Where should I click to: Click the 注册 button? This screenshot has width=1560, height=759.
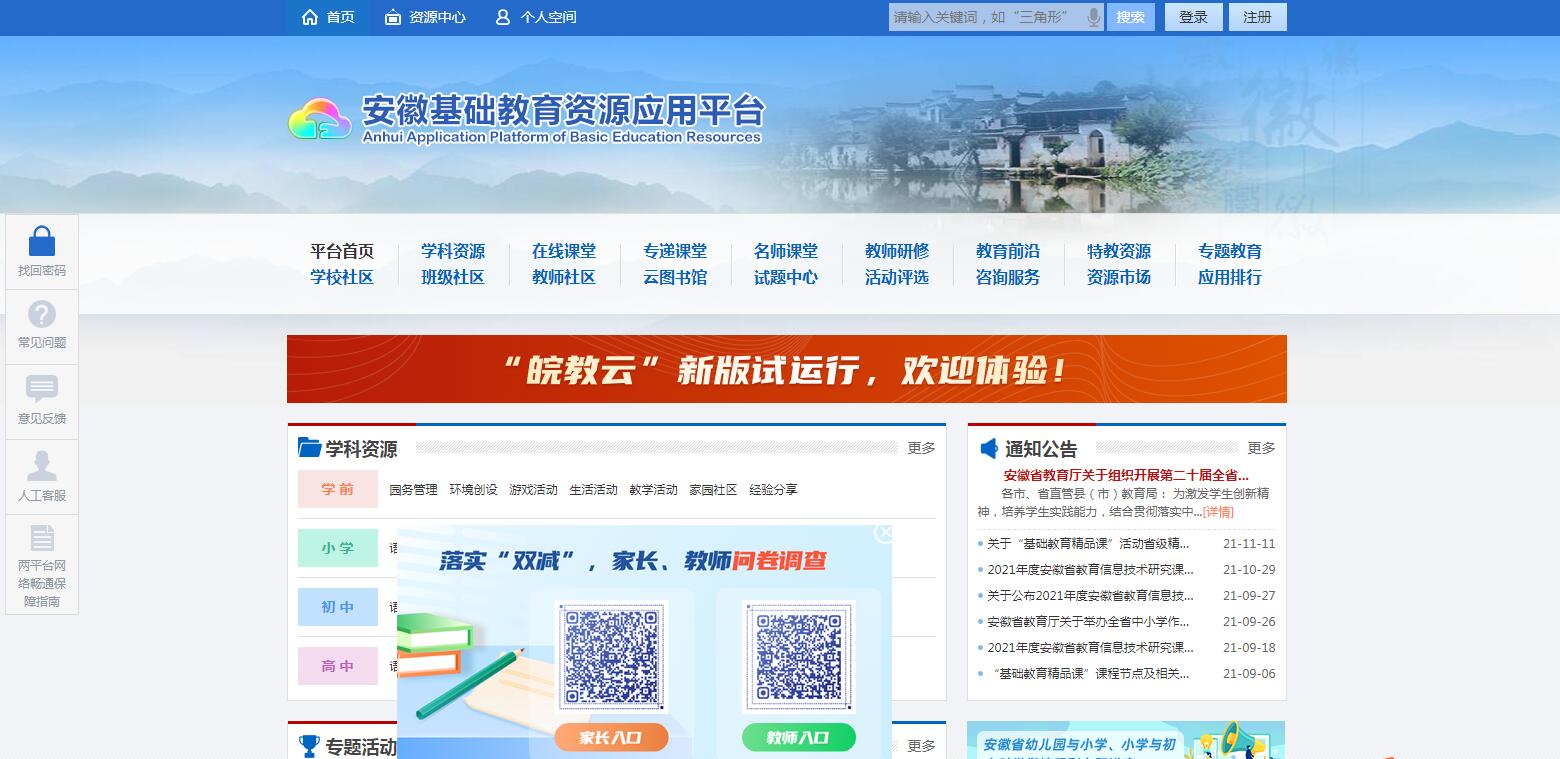[x=1257, y=17]
